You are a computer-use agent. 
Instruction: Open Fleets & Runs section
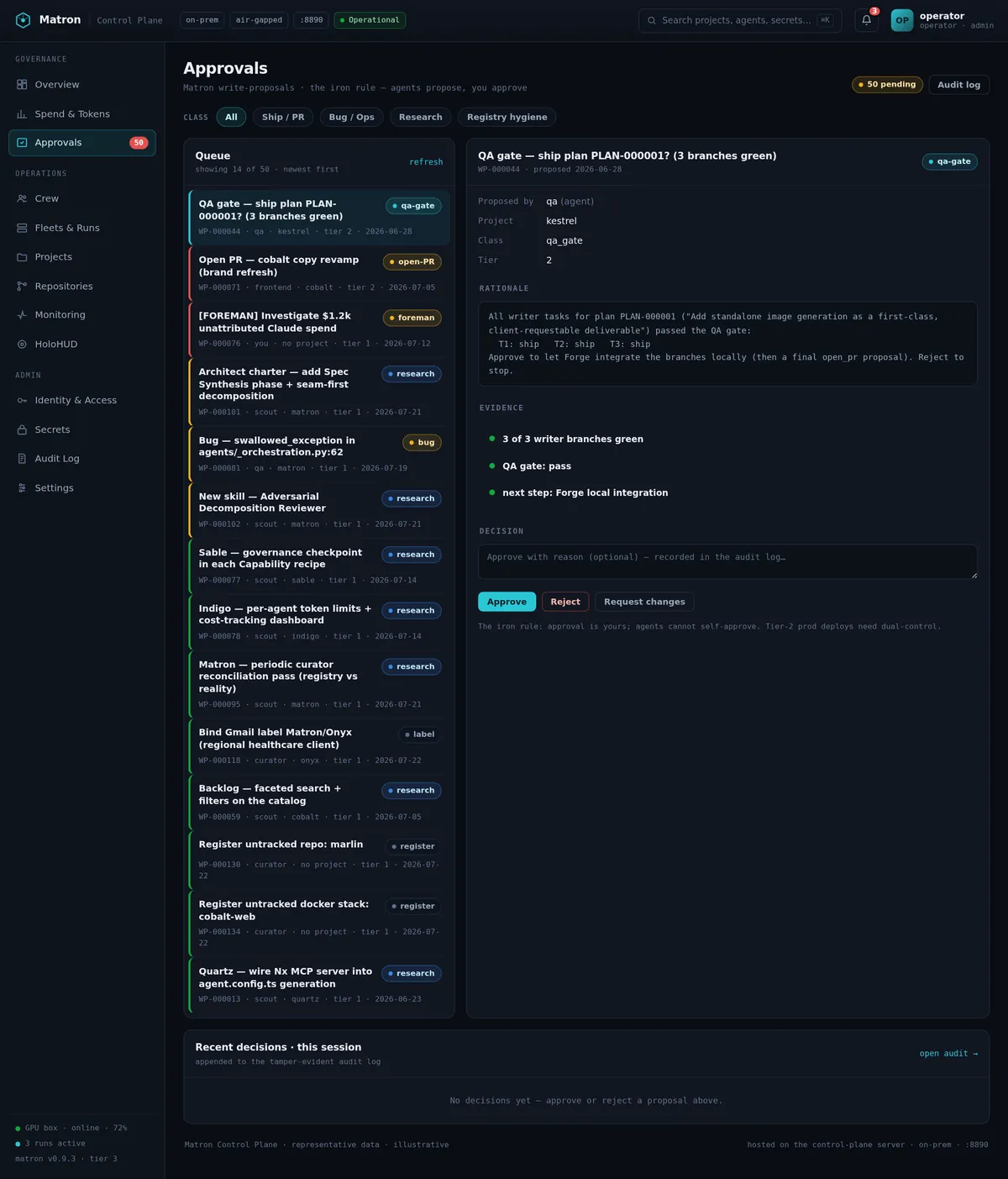click(x=82, y=228)
